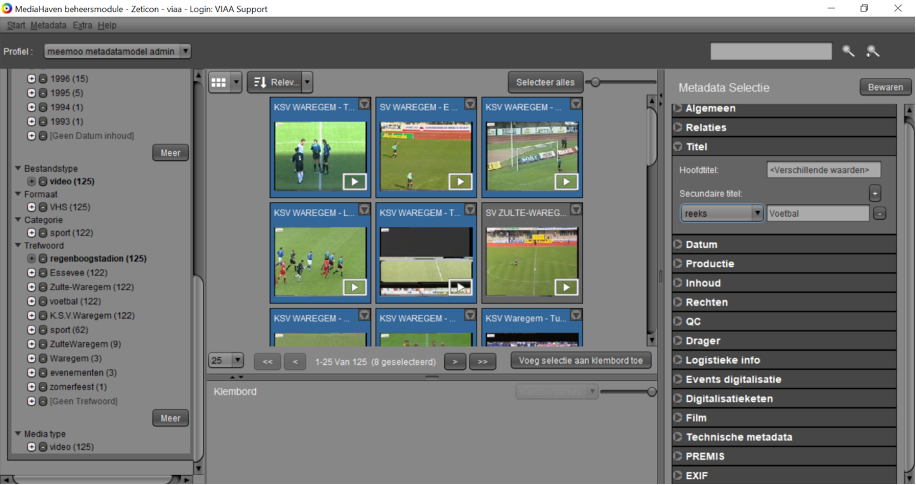Exclude Zulte-Waregem (122) keyword minus icon
916x485 pixels.
43,287
